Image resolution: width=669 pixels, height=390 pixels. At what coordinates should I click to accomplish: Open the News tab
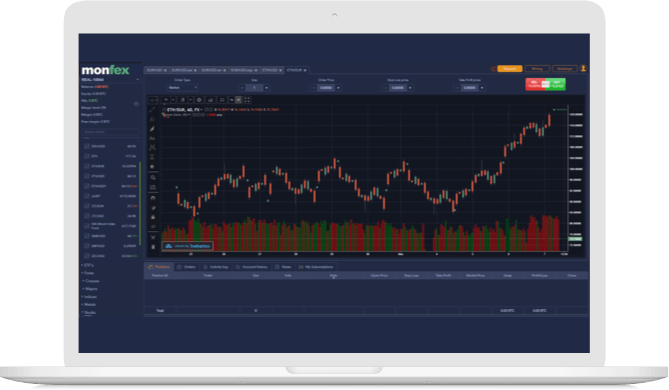click(x=283, y=267)
